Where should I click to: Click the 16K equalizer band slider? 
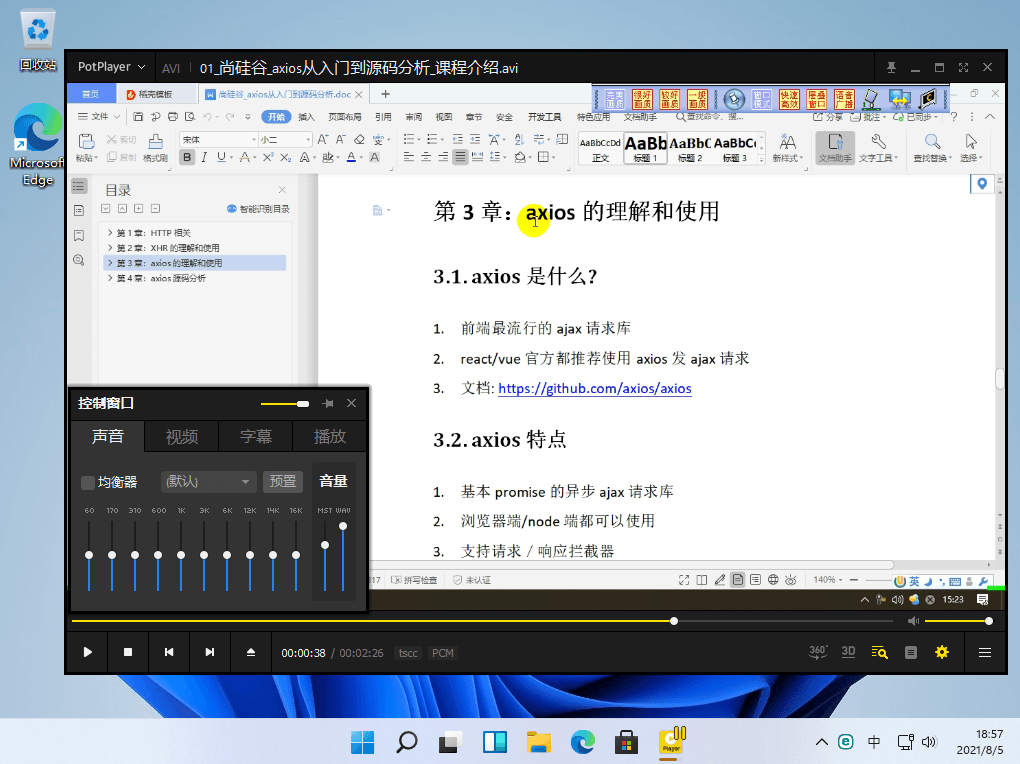click(296, 555)
